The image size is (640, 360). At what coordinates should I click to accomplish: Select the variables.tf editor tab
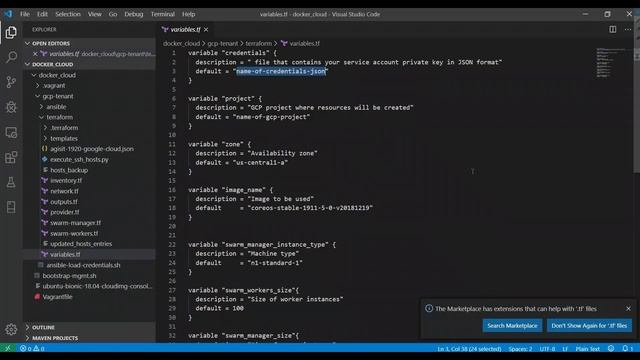point(186,29)
